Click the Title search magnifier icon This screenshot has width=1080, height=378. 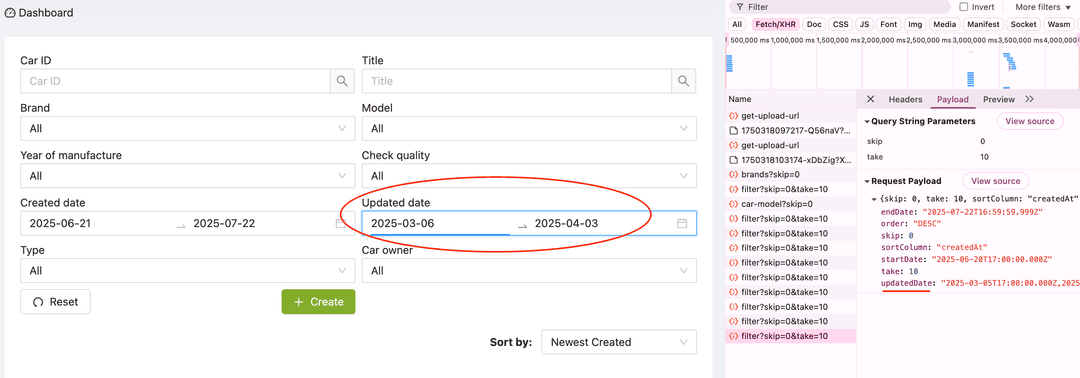[x=683, y=81]
